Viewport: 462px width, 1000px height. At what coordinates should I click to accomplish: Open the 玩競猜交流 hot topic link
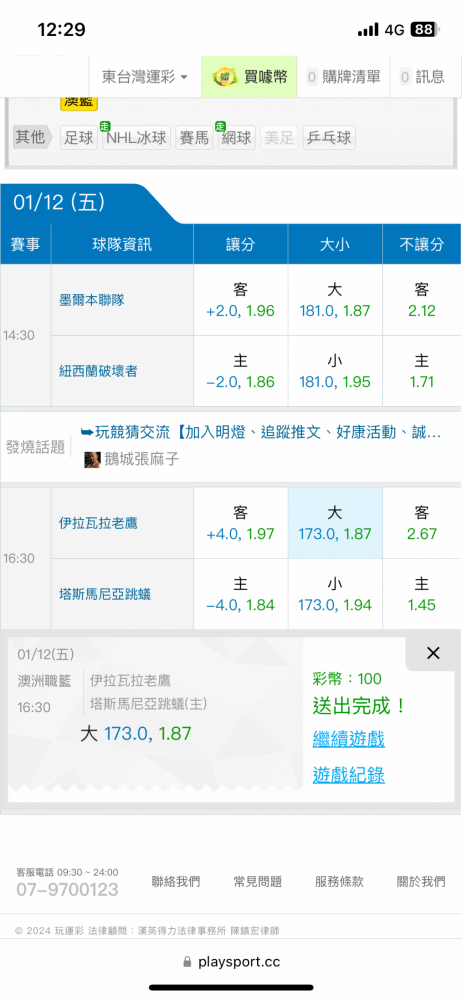pos(261,433)
